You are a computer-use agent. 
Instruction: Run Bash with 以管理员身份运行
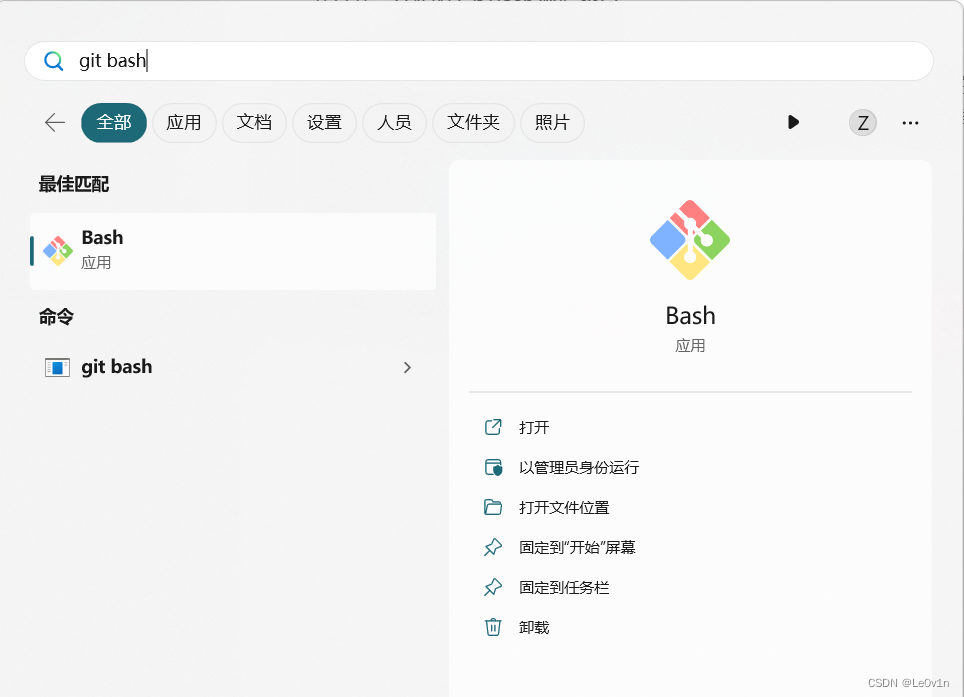(x=579, y=468)
